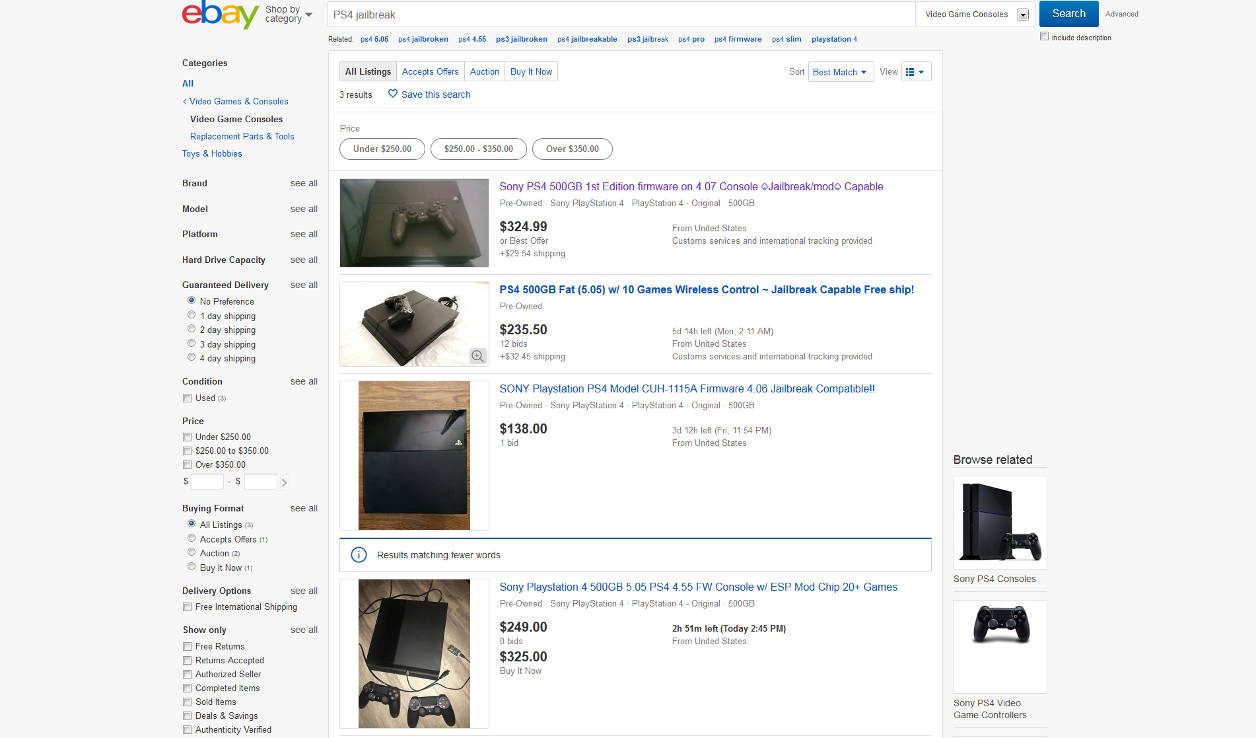Select 4 day shipping radio
The height and width of the screenshot is (738, 1256).
pyautogui.click(x=191, y=357)
